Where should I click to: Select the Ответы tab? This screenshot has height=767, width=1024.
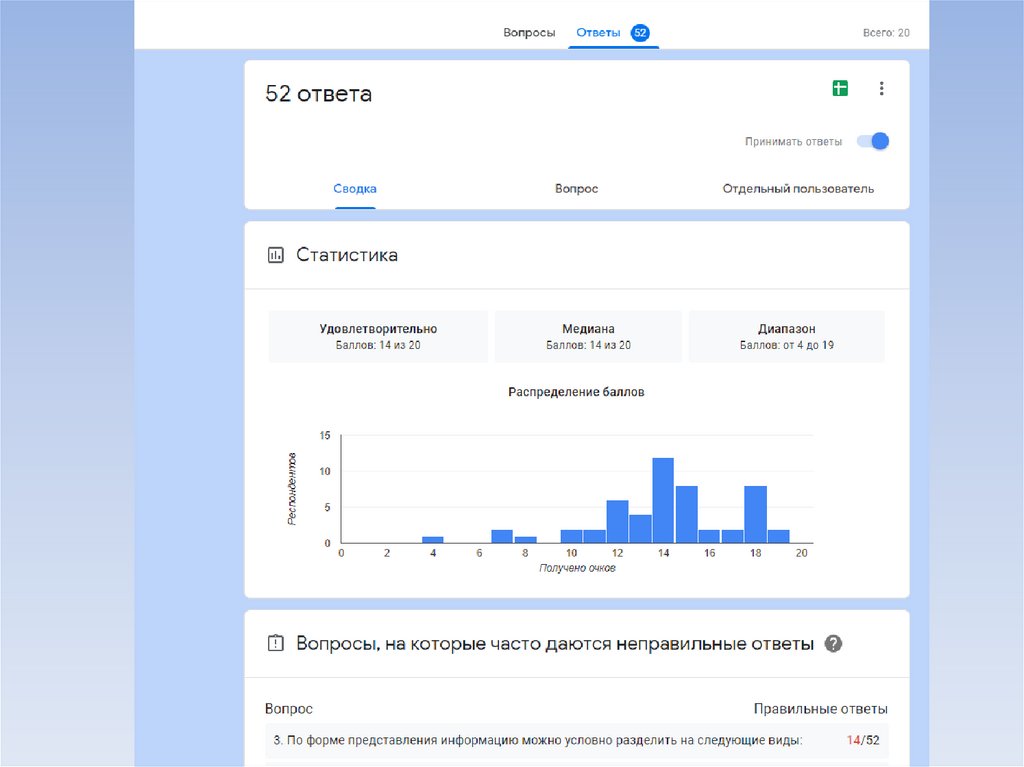598,33
